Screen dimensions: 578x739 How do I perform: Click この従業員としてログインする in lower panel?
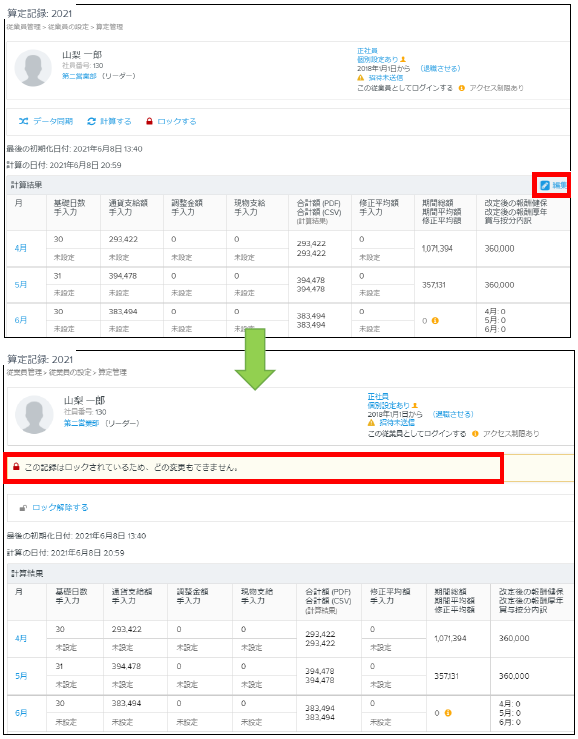pyautogui.click(x=417, y=434)
